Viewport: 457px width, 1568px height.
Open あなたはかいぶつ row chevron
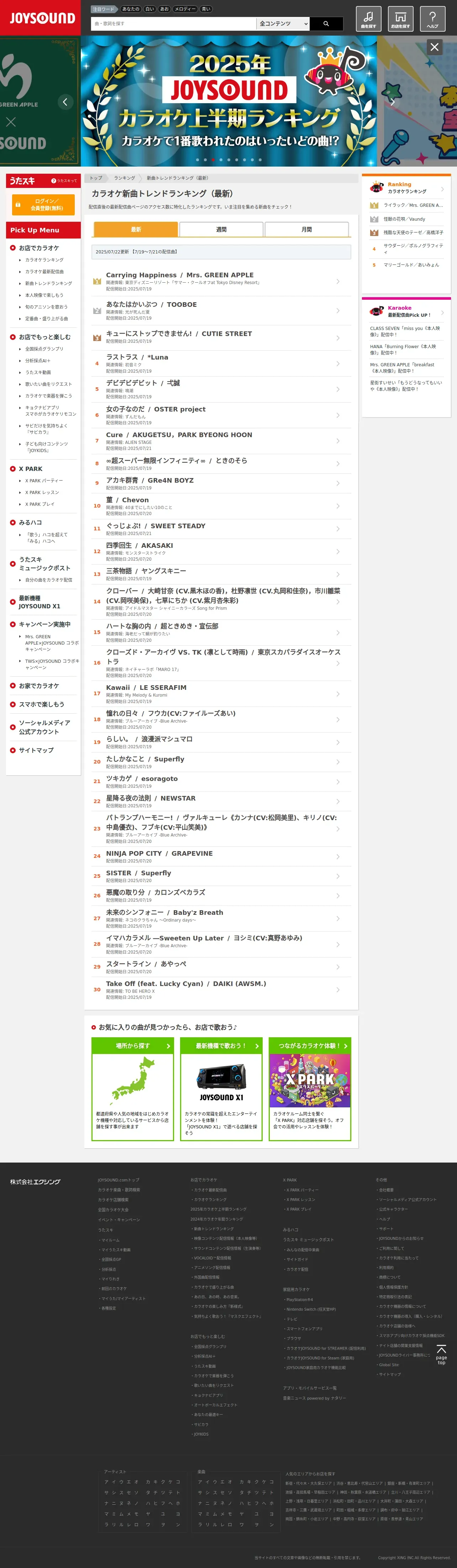pyautogui.click(x=338, y=310)
